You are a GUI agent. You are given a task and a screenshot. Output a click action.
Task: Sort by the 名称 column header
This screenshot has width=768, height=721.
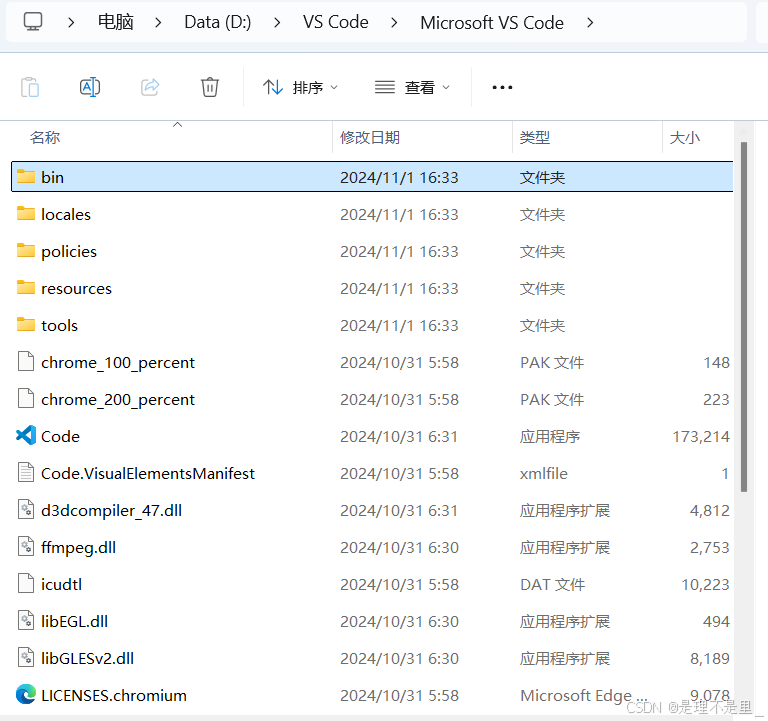[x=45, y=138]
